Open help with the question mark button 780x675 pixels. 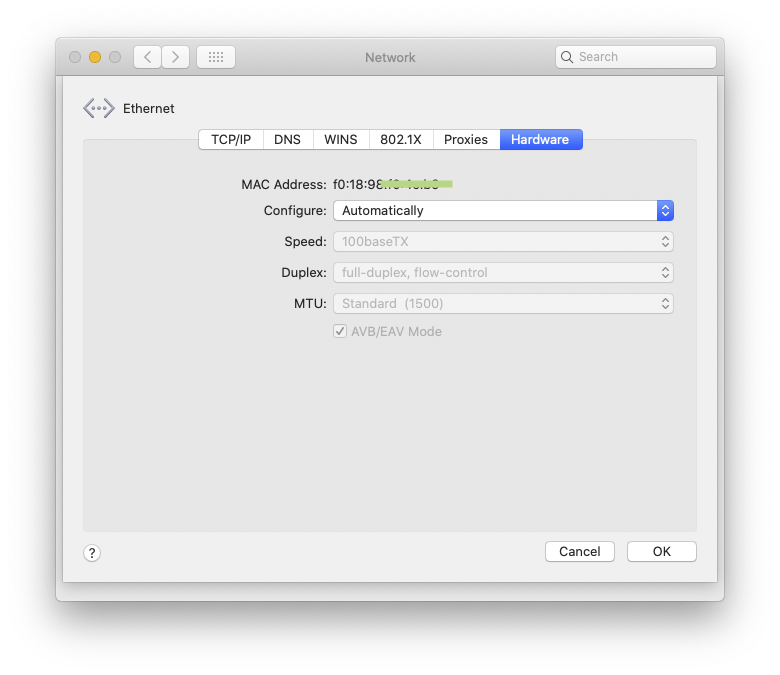(92, 553)
